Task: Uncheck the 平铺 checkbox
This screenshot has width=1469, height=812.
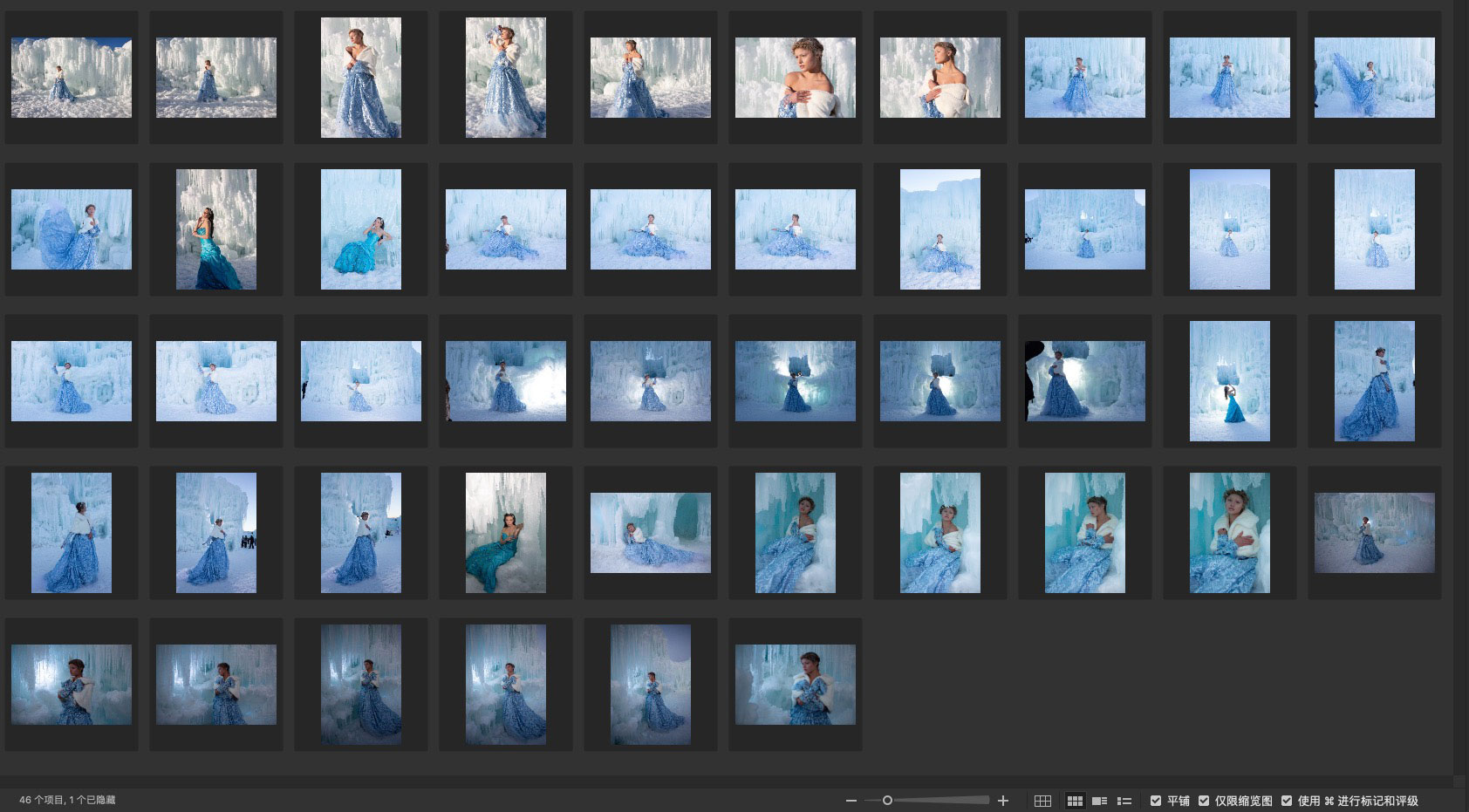Action: pyautogui.click(x=1156, y=801)
